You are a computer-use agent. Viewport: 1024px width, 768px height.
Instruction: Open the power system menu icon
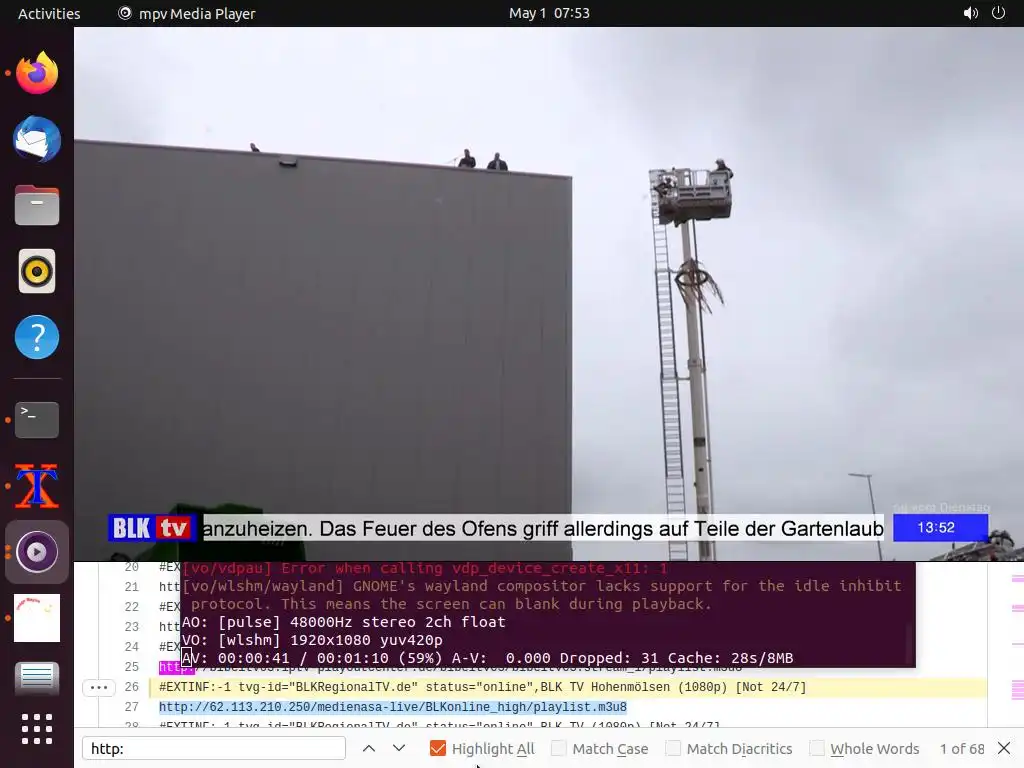tap(998, 13)
